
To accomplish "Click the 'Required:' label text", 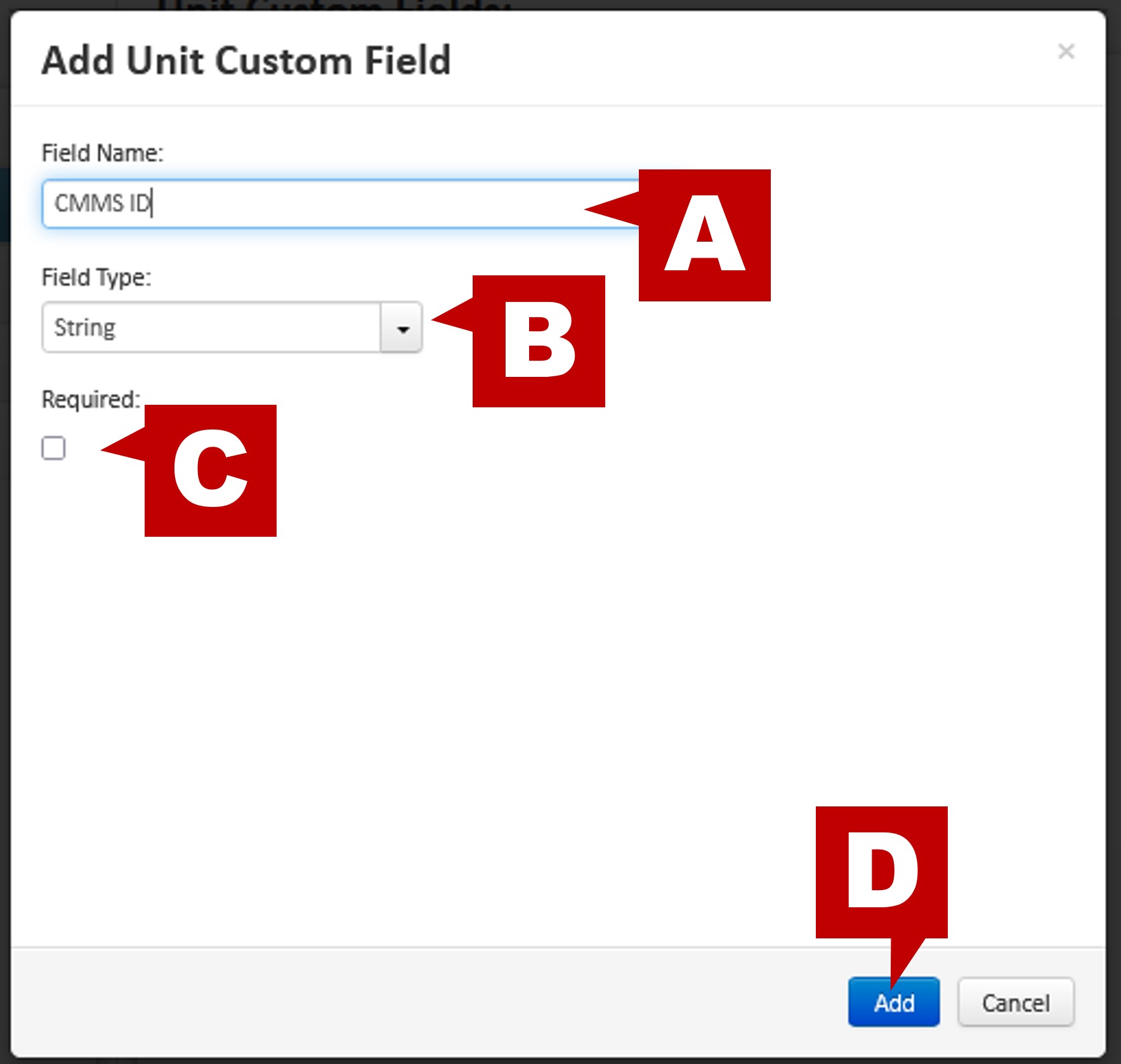I will pos(90,399).
